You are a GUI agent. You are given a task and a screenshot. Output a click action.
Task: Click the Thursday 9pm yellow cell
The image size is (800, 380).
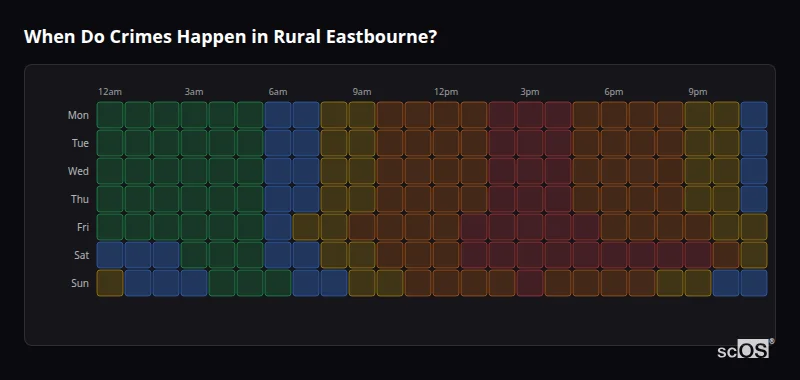click(x=697, y=199)
